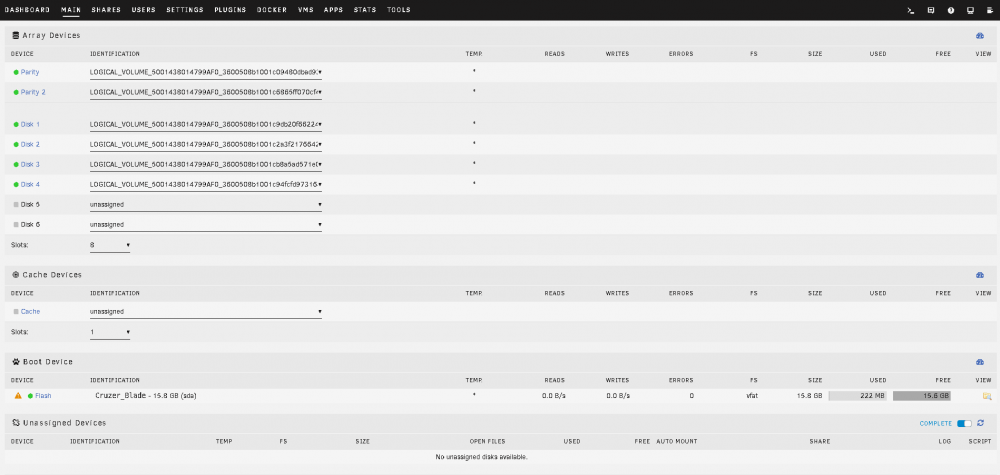Click the green status dot for Disk 3
1000x475 pixels.
click(16, 165)
